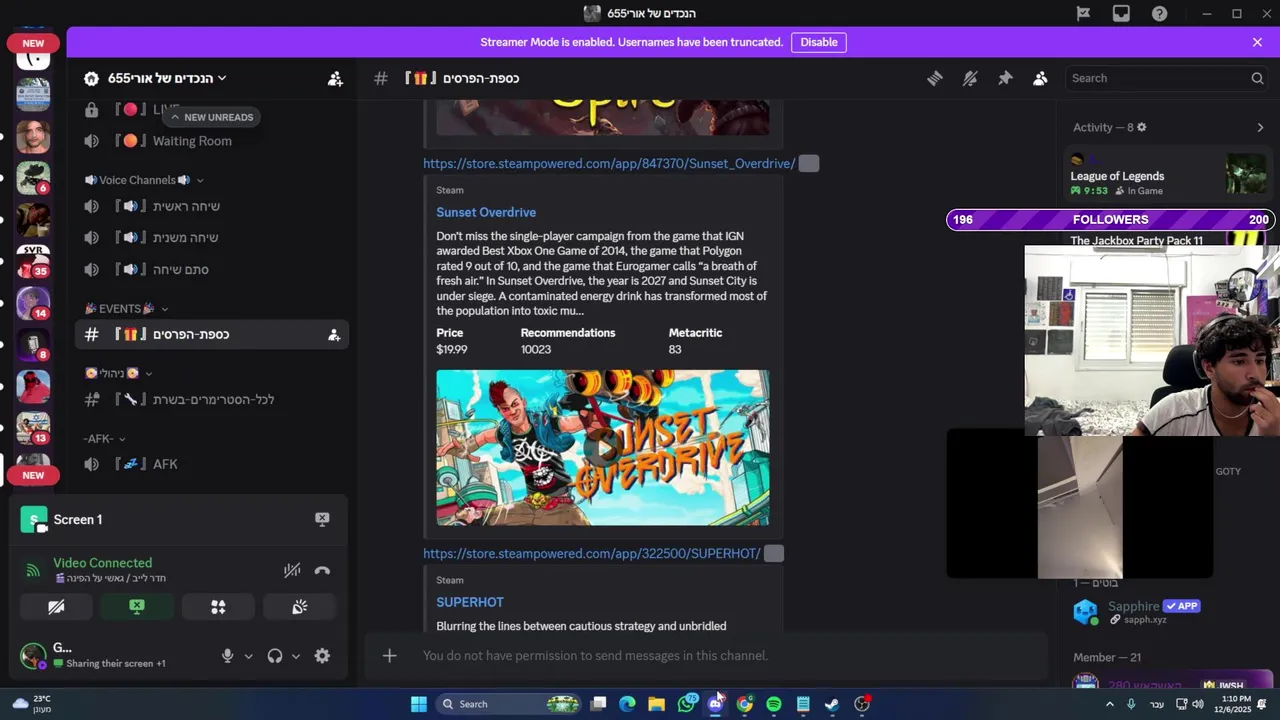Click the server icon with 13 badge
1280x720 pixels.
pyautogui.click(x=33, y=428)
